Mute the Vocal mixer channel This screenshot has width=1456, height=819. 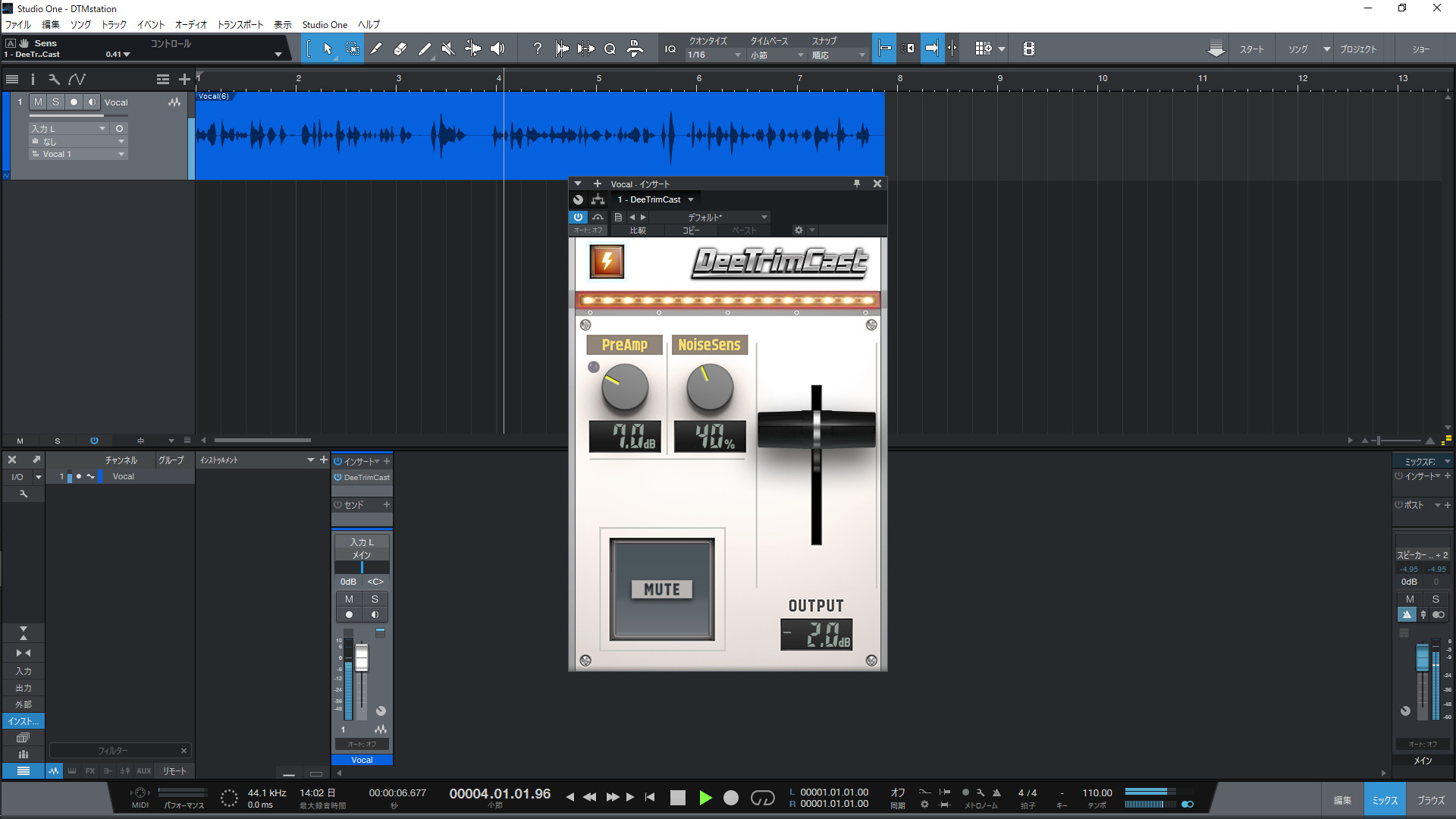(349, 599)
